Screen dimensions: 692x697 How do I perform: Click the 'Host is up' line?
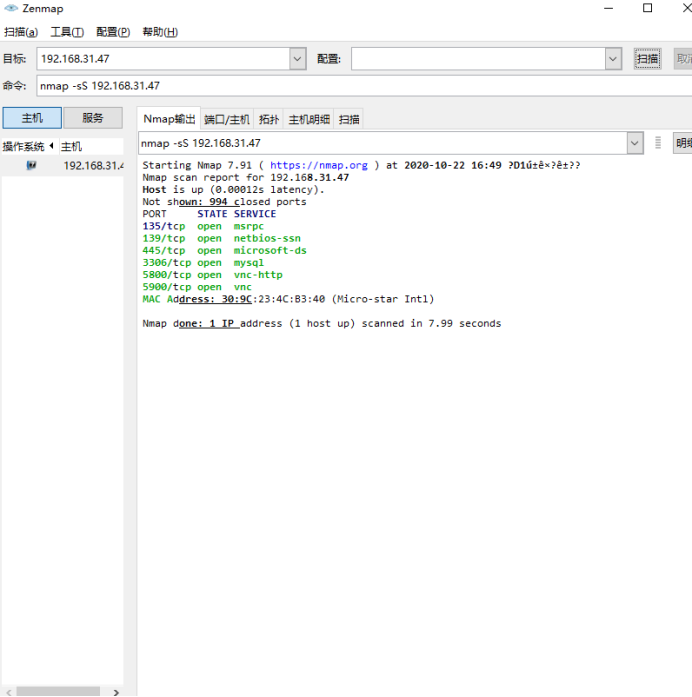[233, 189]
